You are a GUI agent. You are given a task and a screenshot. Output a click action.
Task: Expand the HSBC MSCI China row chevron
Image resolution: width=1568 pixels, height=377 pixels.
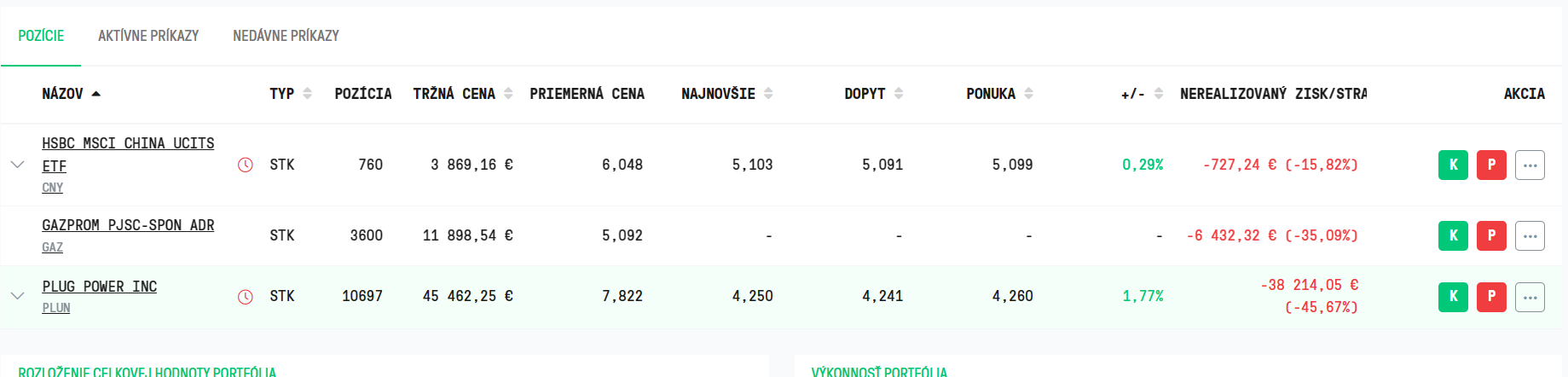coord(17,164)
